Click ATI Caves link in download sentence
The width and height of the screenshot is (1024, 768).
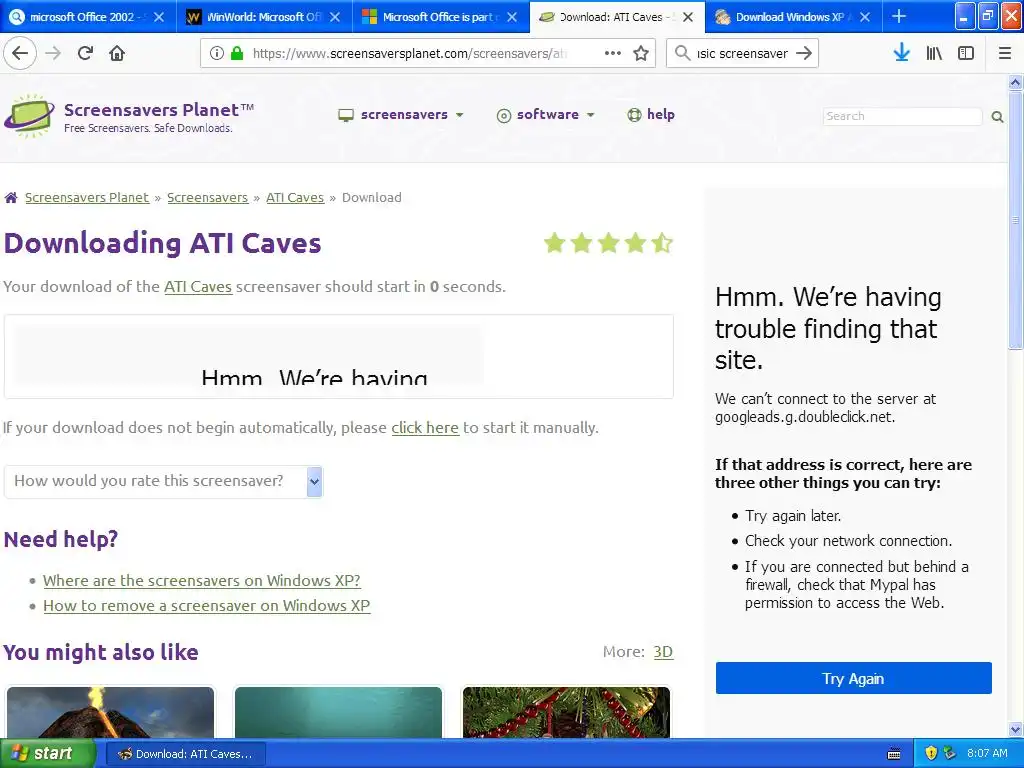pyautogui.click(x=198, y=287)
